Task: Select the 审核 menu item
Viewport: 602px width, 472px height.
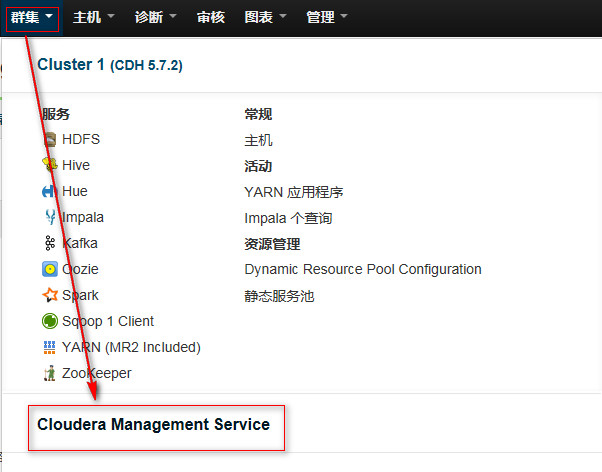Action: [x=211, y=17]
